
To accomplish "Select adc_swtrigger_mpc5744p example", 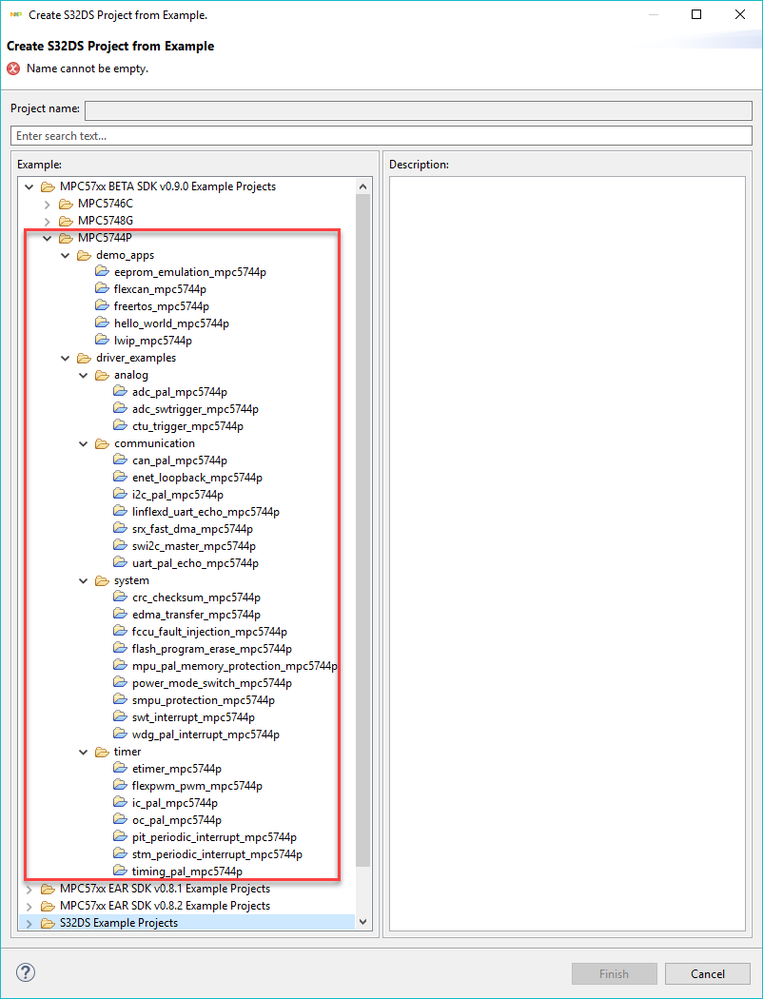I will (x=195, y=409).
